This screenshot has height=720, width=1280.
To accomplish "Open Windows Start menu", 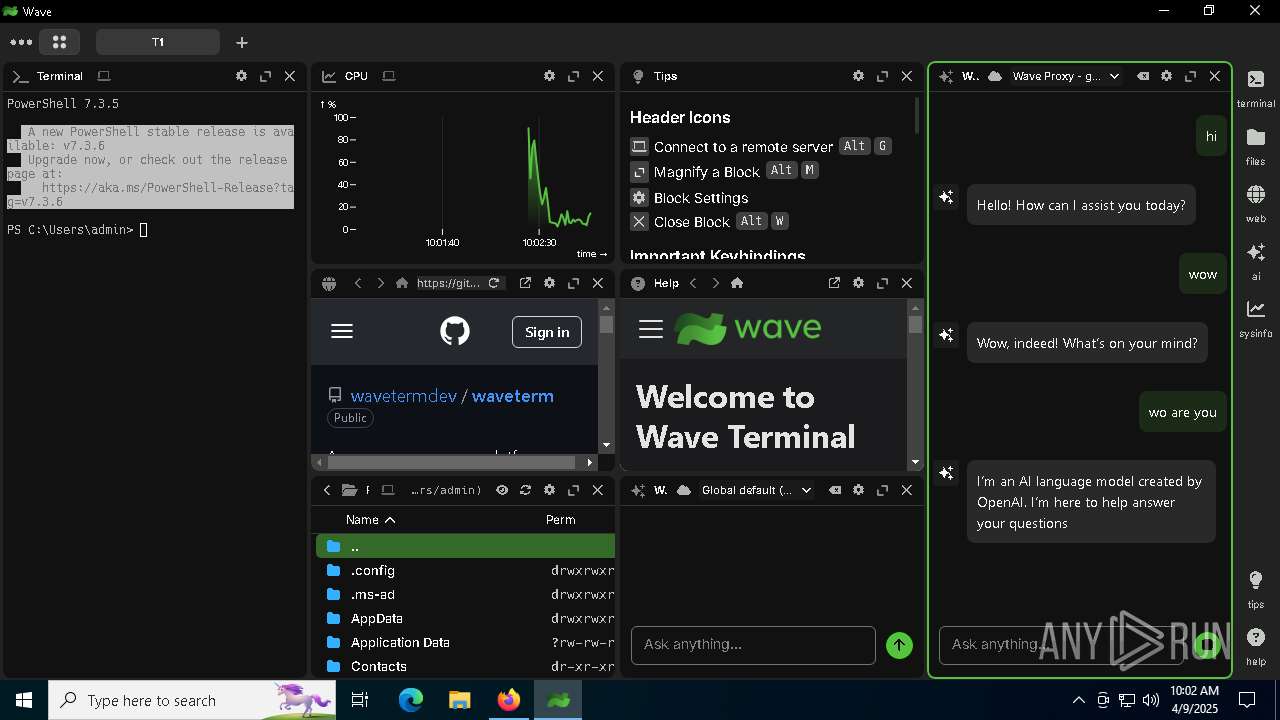I will pos(24,700).
